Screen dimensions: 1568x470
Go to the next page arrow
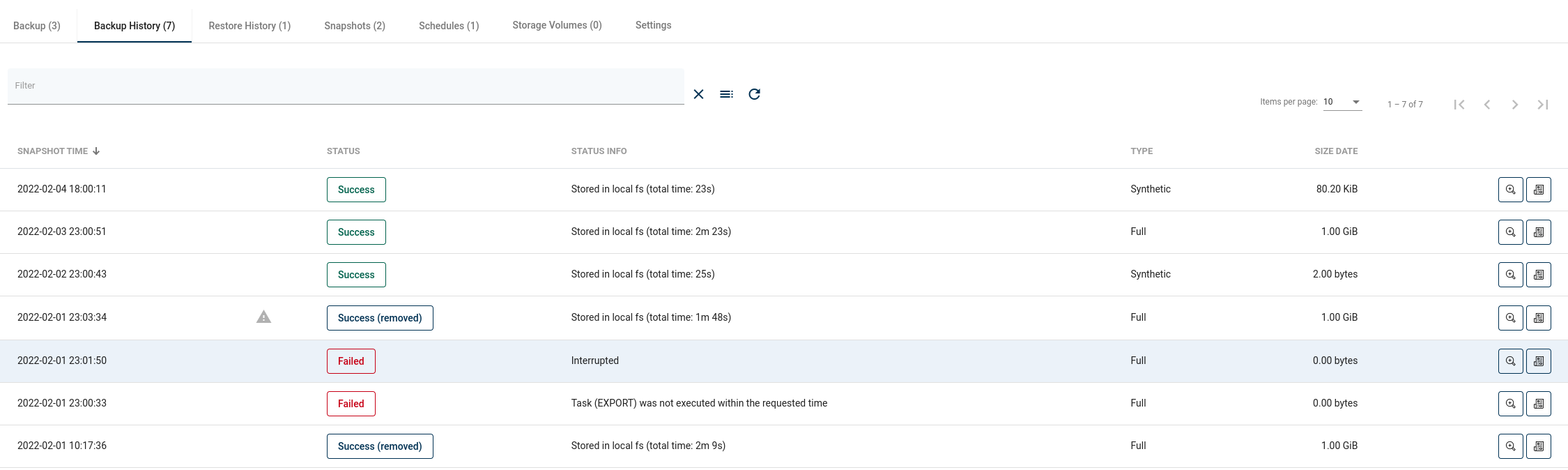(1514, 105)
